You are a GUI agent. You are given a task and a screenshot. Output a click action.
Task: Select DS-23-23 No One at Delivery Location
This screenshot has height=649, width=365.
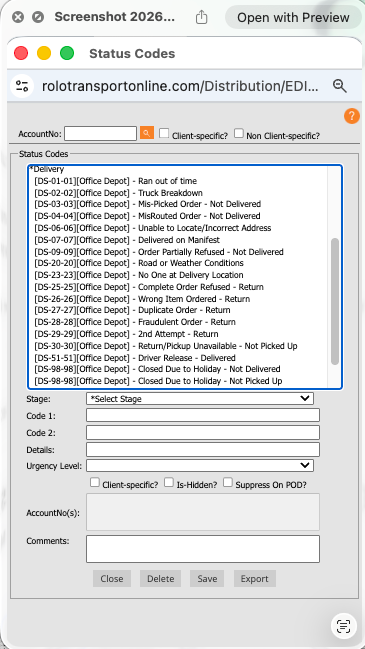(x=178, y=275)
